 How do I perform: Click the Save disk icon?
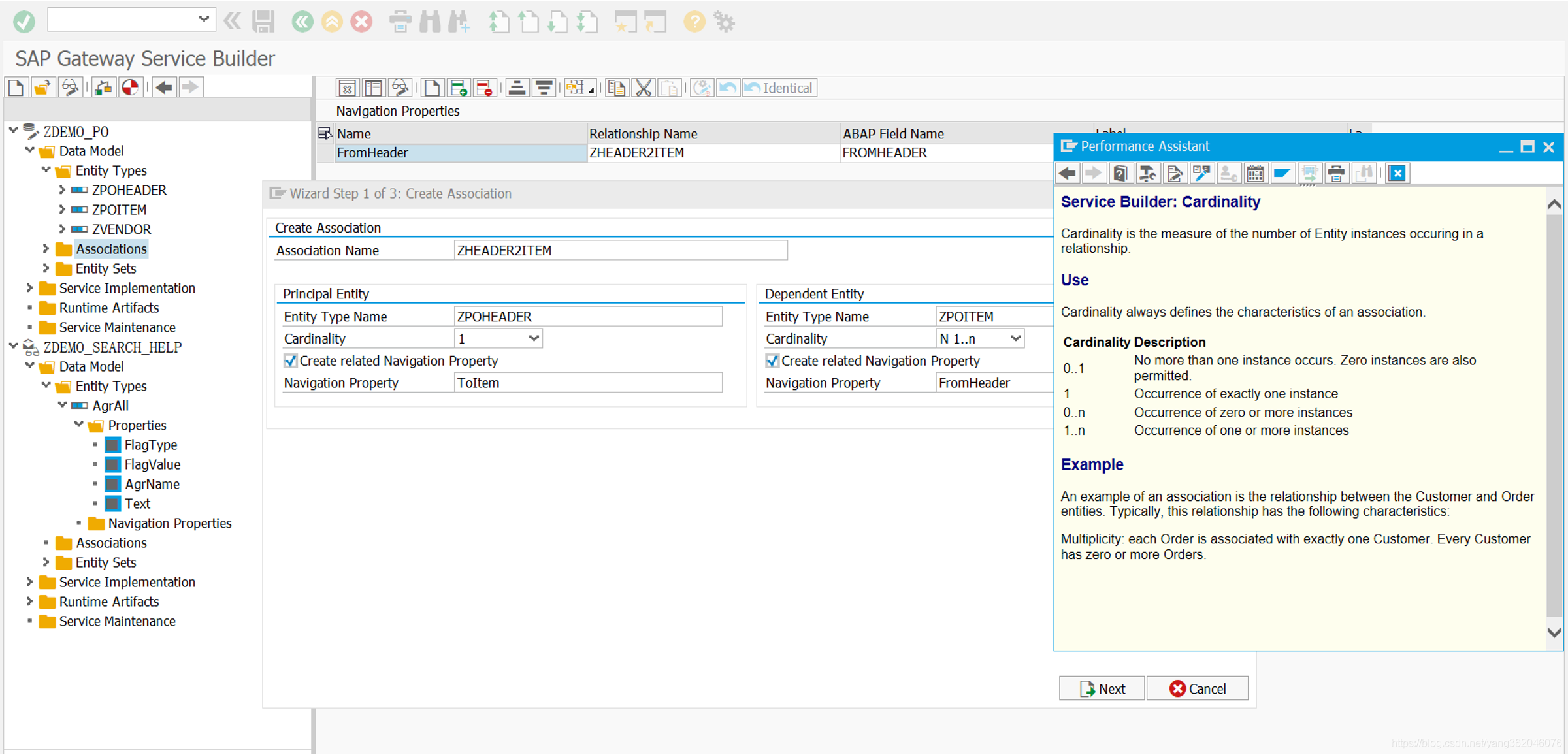point(263,22)
